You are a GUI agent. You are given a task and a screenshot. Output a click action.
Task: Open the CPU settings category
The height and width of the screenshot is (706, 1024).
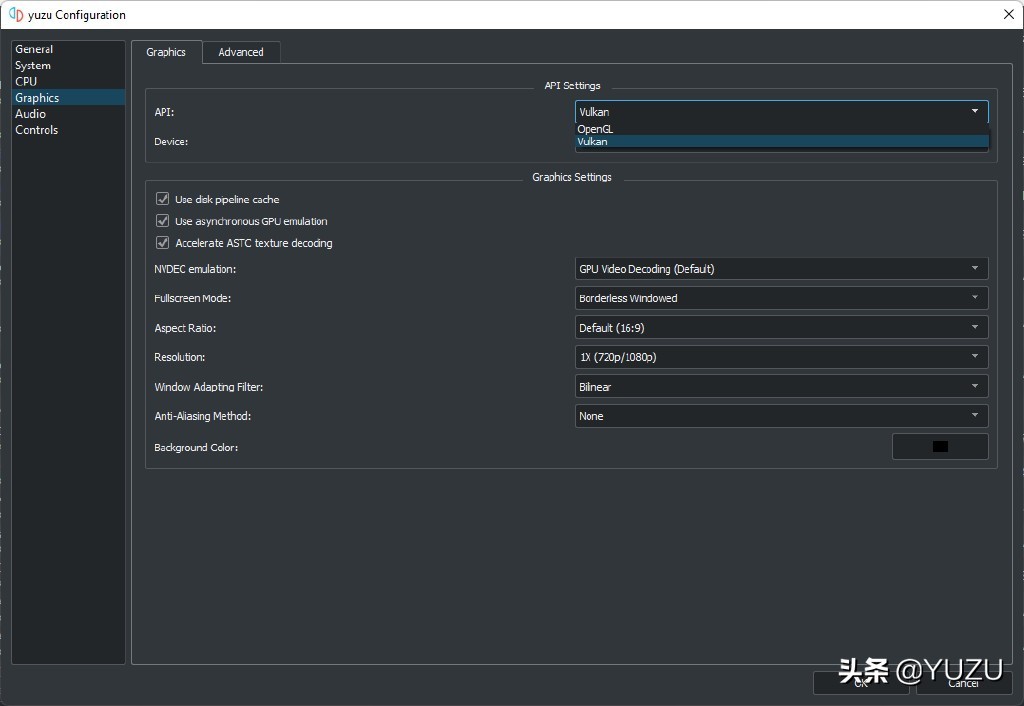(x=26, y=81)
